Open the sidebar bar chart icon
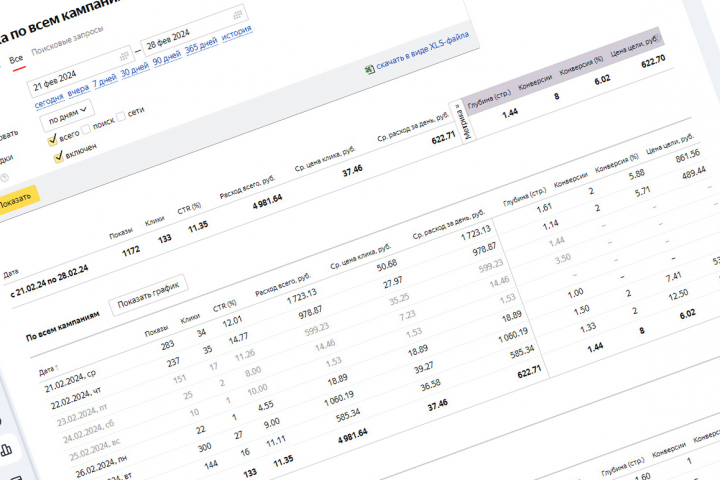 pos(6,450)
